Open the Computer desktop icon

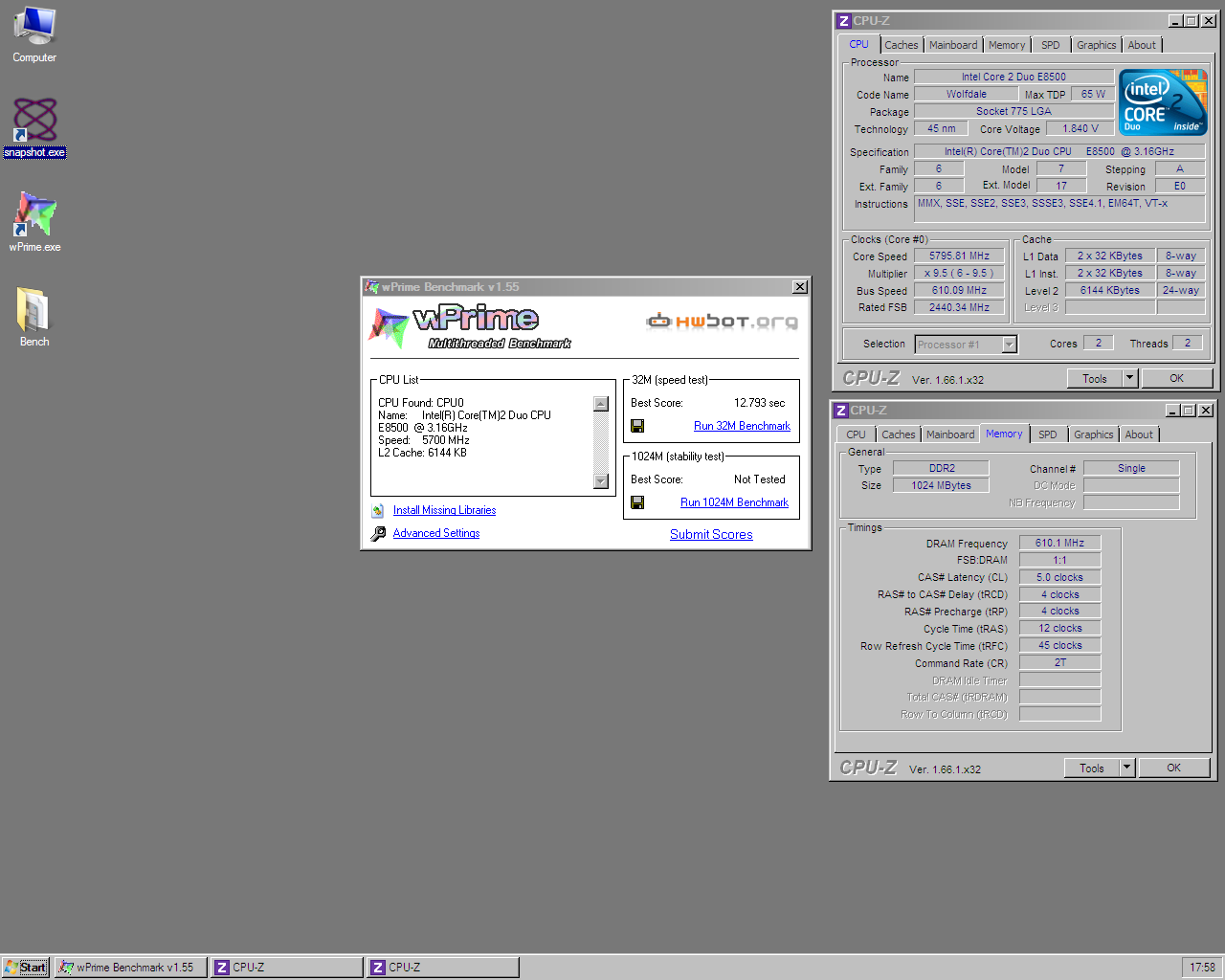point(34,27)
